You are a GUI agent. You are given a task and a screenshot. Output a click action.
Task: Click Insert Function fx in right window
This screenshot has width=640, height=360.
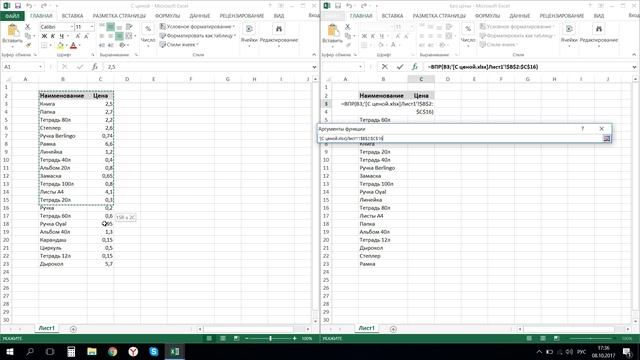click(415, 67)
